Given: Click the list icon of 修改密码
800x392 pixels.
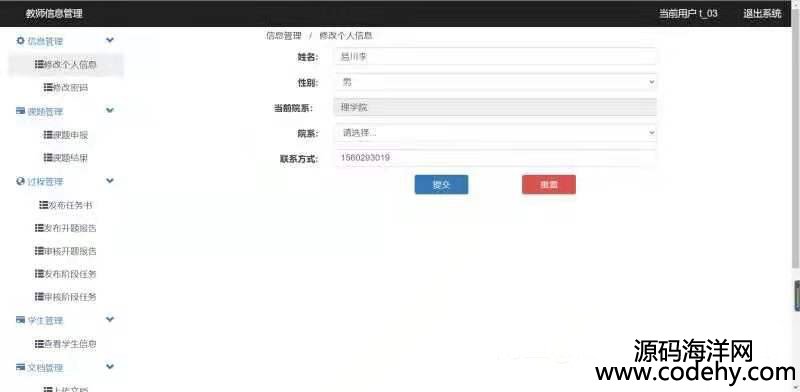Looking at the screenshot, I should [48, 87].
